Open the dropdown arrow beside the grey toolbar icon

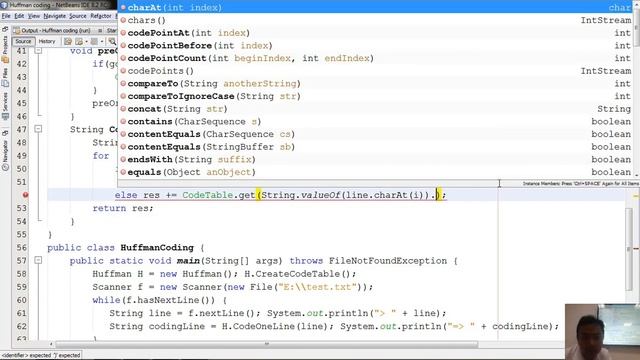[x=102, y=41]
